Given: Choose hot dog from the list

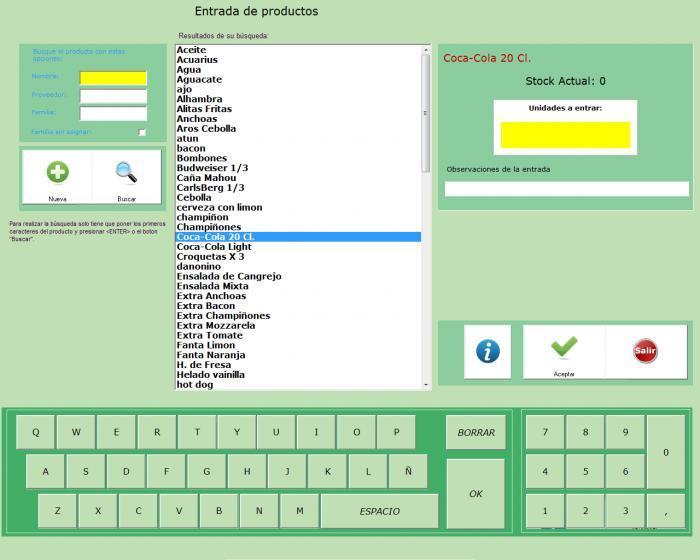Looking at the screenshot, I should coord(298,384).
